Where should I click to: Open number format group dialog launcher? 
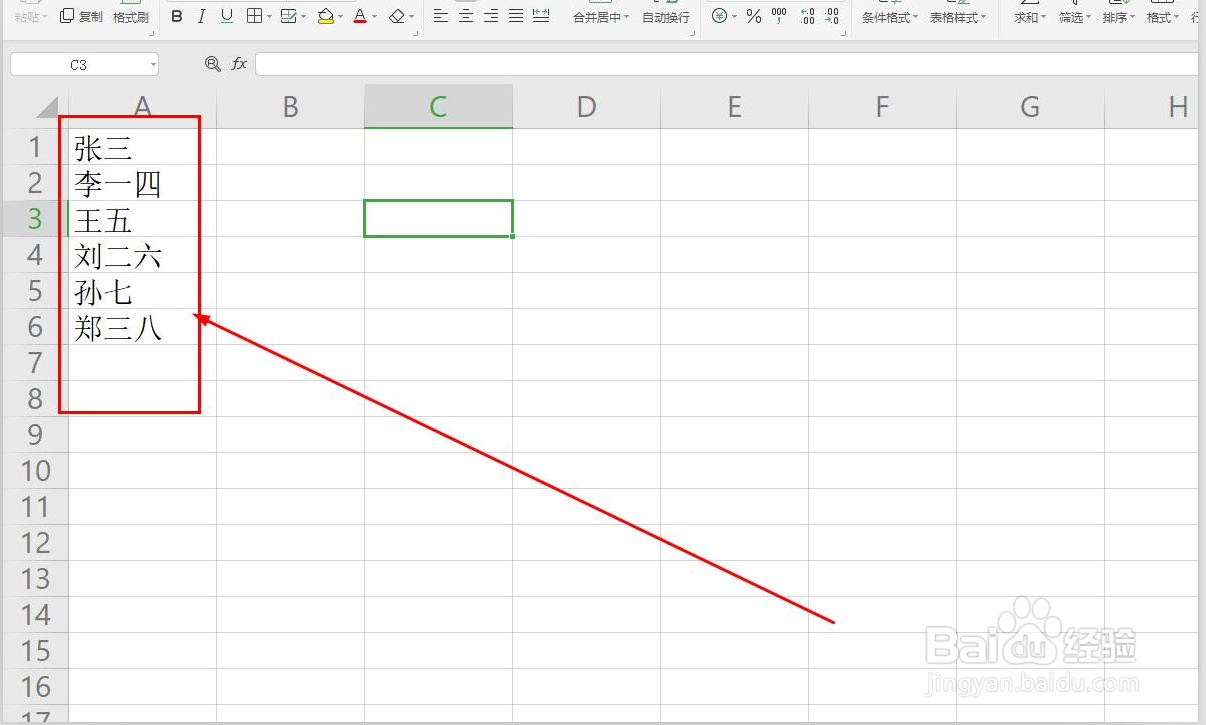pyautogui.click(x=844, y=34)
